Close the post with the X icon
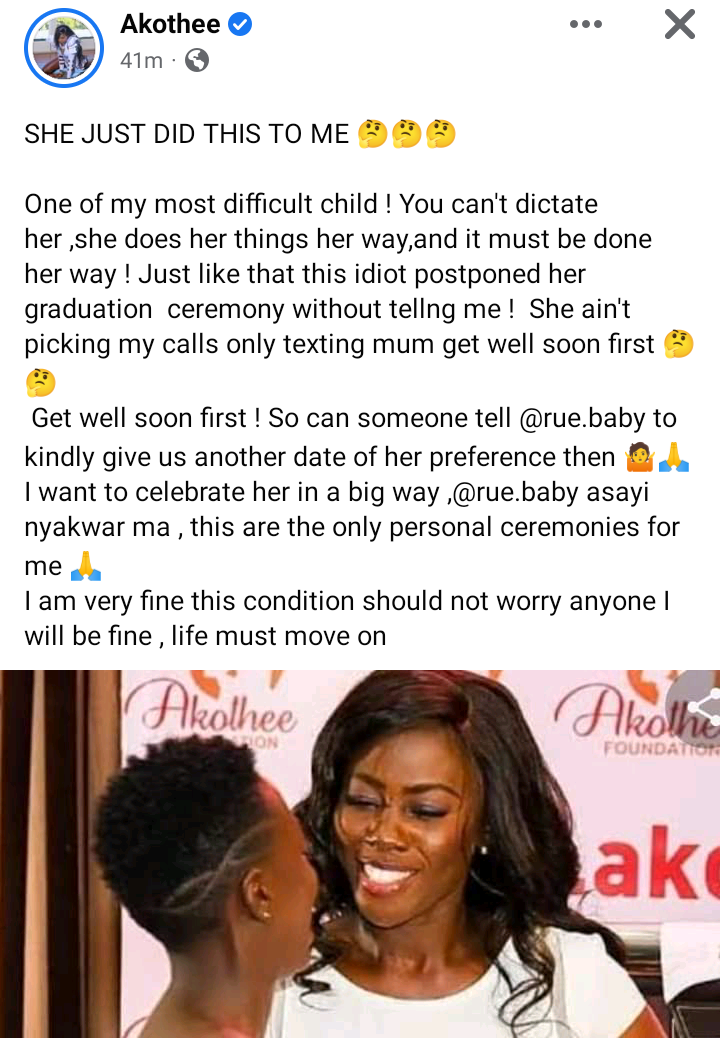The width and height of the screenshot is (720, 1038). coord(680,25)
